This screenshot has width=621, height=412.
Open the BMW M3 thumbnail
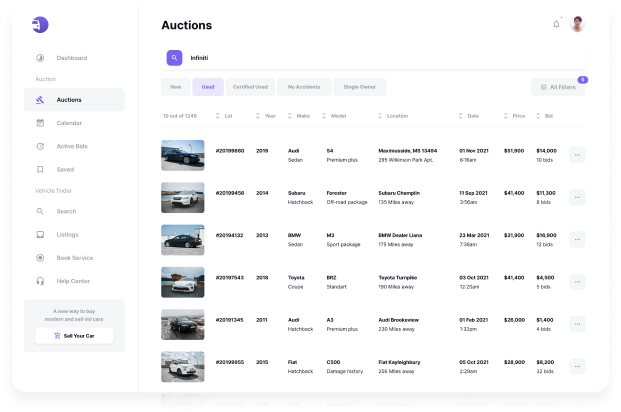coord(183,240)
